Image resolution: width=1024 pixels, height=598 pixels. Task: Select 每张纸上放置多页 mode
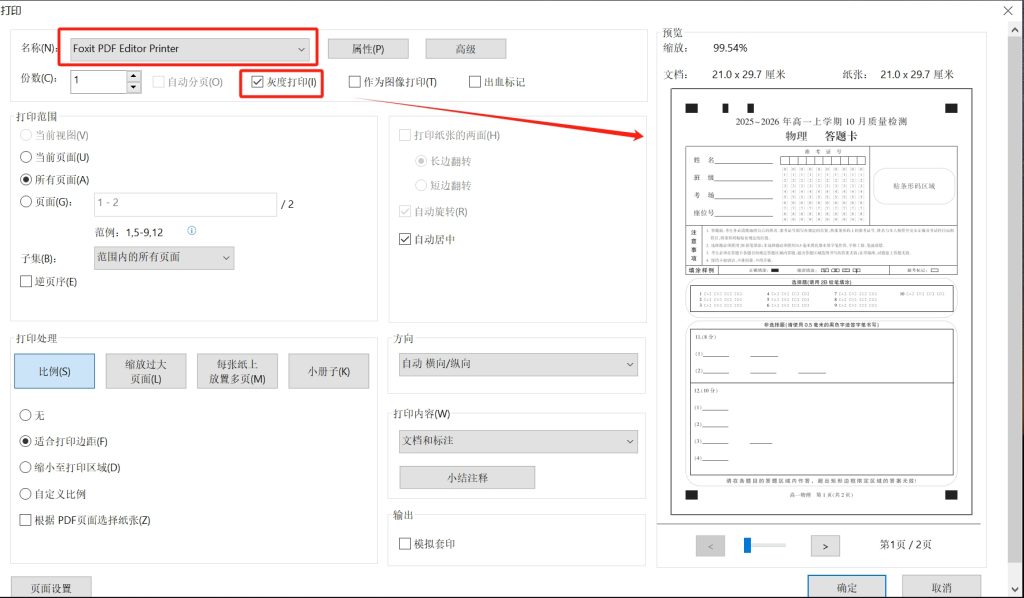tap(233, 371)
